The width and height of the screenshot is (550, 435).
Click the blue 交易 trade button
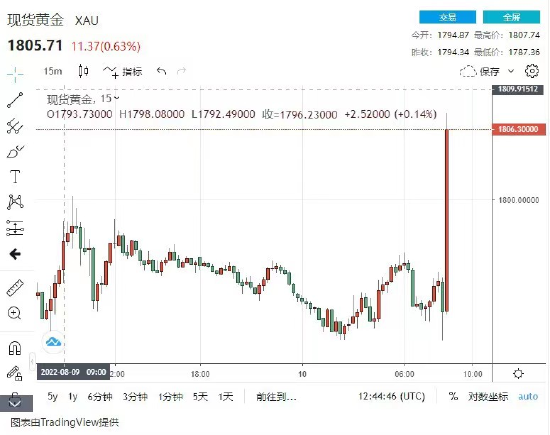448,17
